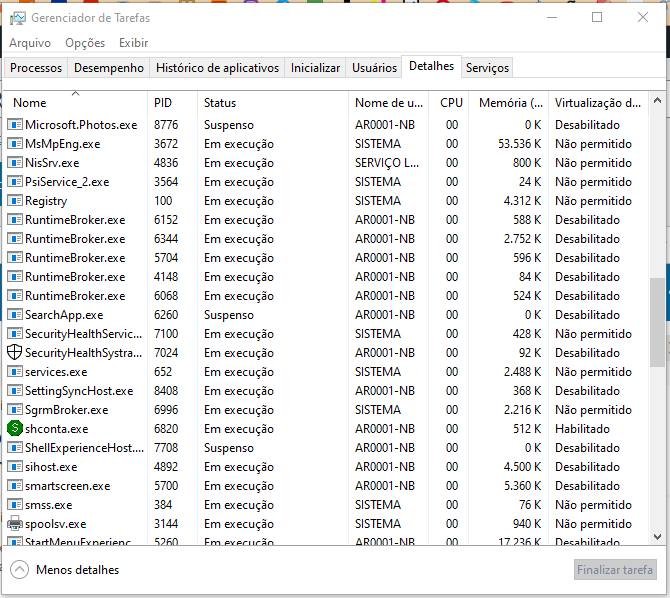Open the Opções menu
Image resolution: width=670 pixels, height=598 pixels.
click(85, 43)
